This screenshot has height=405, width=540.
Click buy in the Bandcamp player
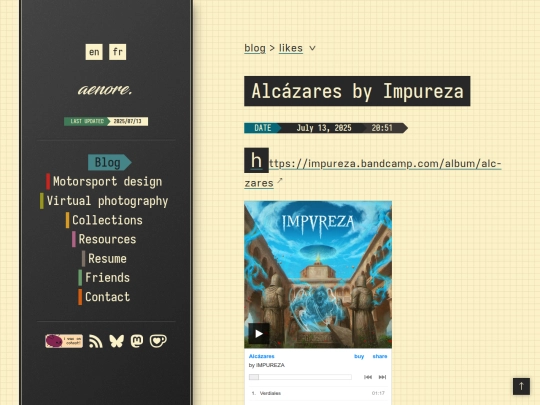(x=359, y=356)
